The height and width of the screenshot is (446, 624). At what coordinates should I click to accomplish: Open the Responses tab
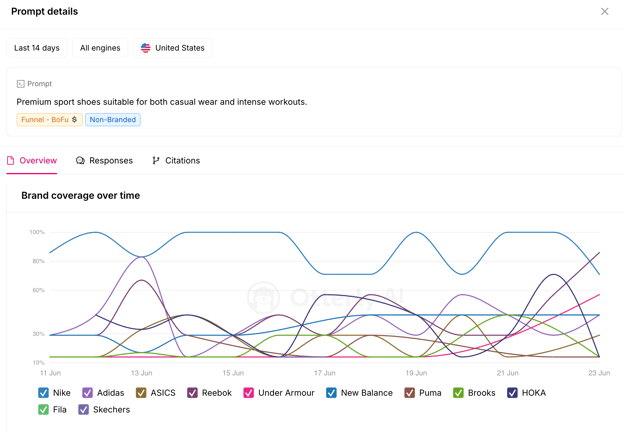coord(104,161)
